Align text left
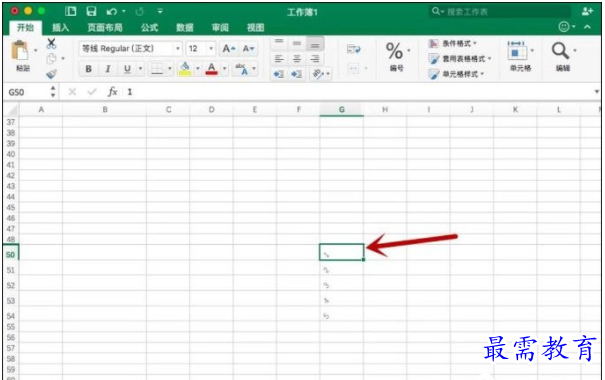 pos(279,59)
